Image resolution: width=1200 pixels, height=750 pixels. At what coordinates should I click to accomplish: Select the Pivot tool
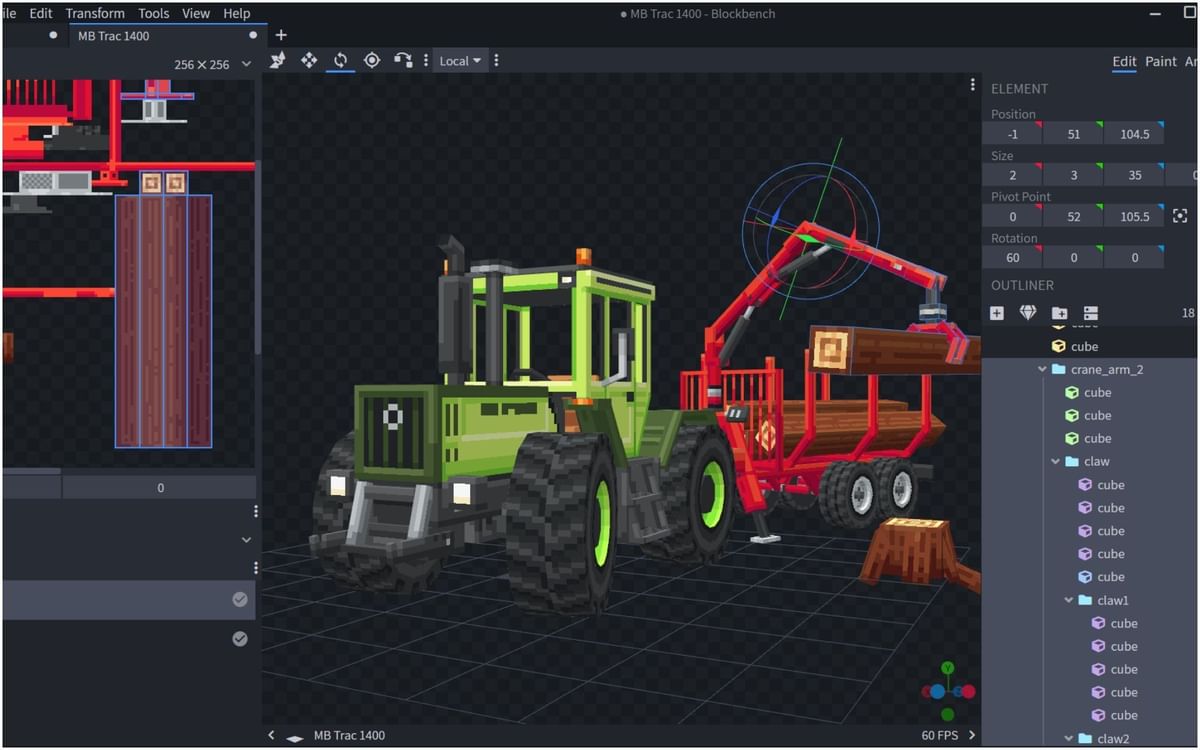tap(372, 61)
